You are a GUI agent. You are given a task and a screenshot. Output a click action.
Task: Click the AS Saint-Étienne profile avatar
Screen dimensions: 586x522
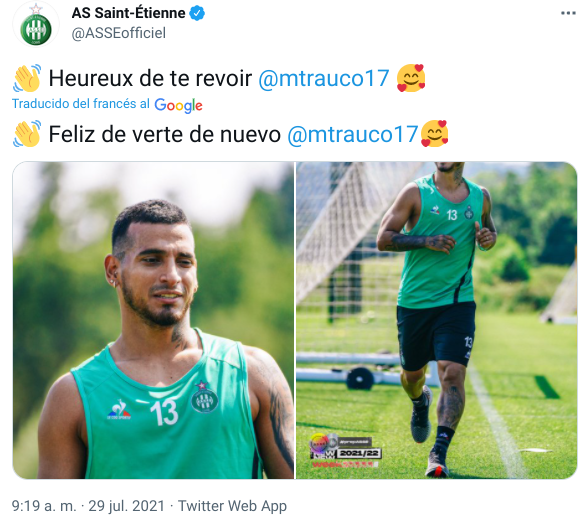(36, 25)
